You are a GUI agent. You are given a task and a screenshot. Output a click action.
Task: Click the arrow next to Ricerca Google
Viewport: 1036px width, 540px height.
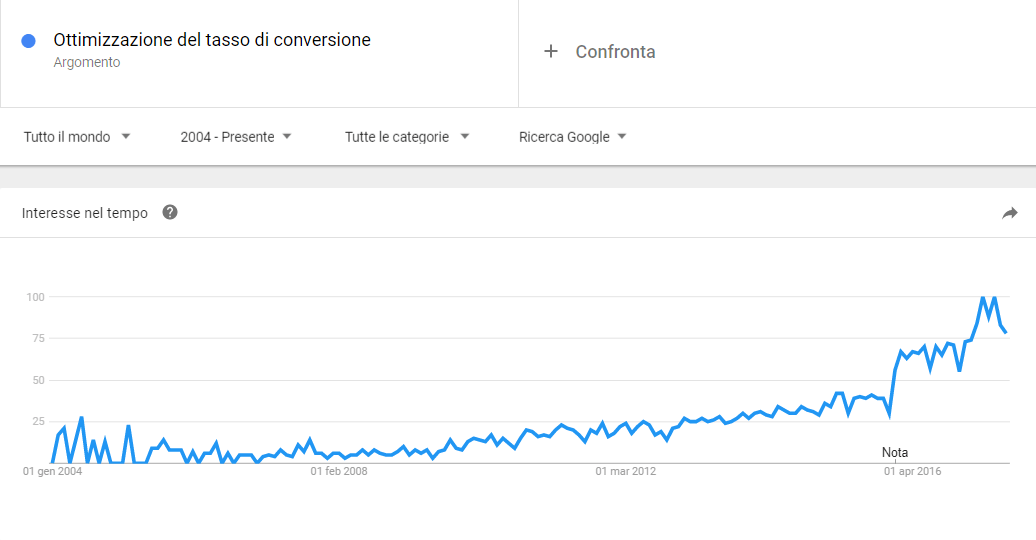point(622,136)
